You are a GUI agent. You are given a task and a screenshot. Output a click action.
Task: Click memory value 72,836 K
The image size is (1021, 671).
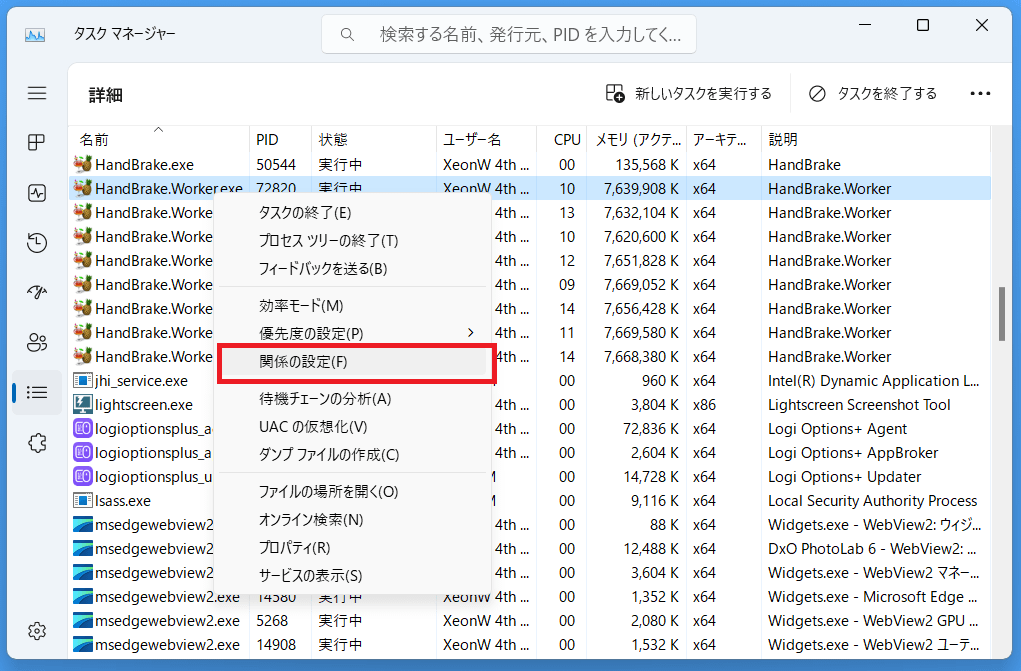click(651, 429)
